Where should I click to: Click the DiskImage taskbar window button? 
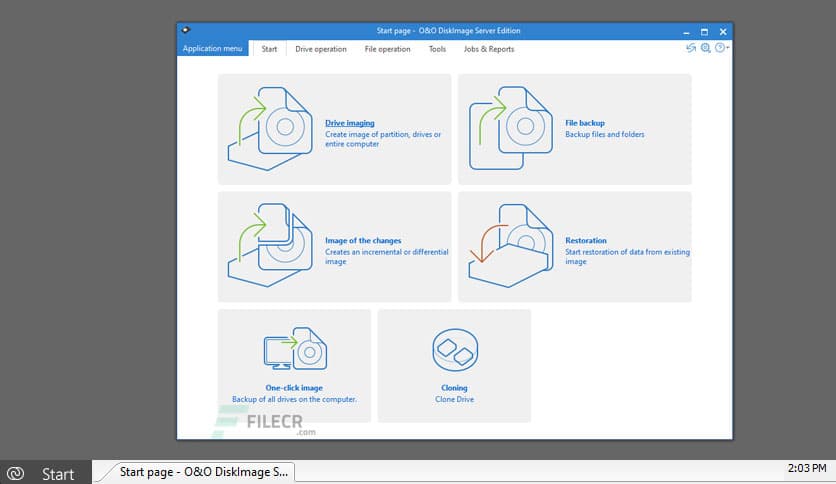click(201, 471)
